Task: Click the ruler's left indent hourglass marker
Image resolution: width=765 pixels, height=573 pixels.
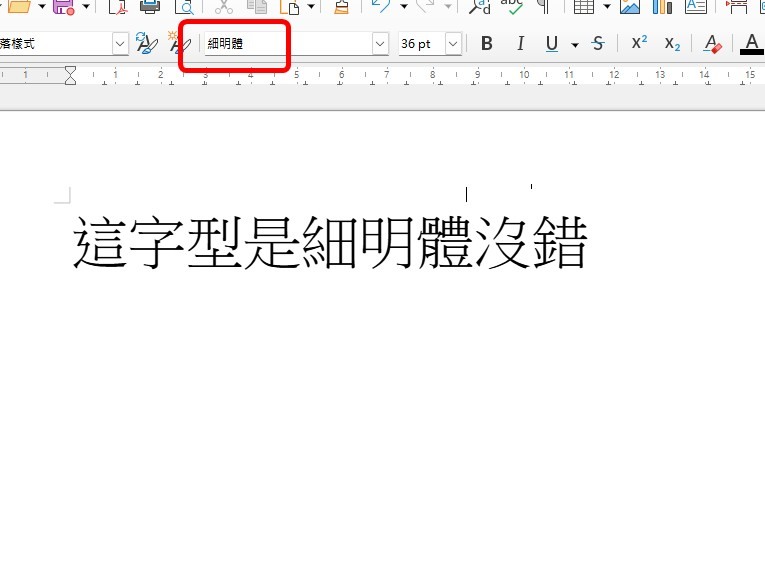Action: pos(70,76)
